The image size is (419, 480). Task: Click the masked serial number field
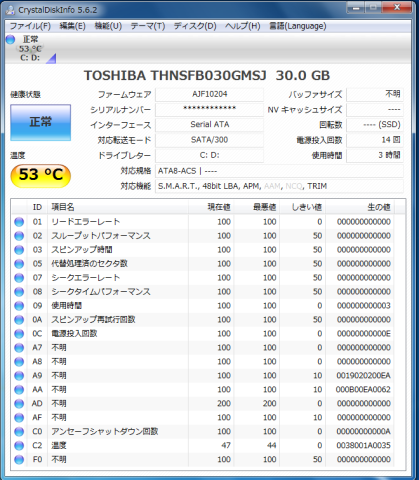click(209, 110)
